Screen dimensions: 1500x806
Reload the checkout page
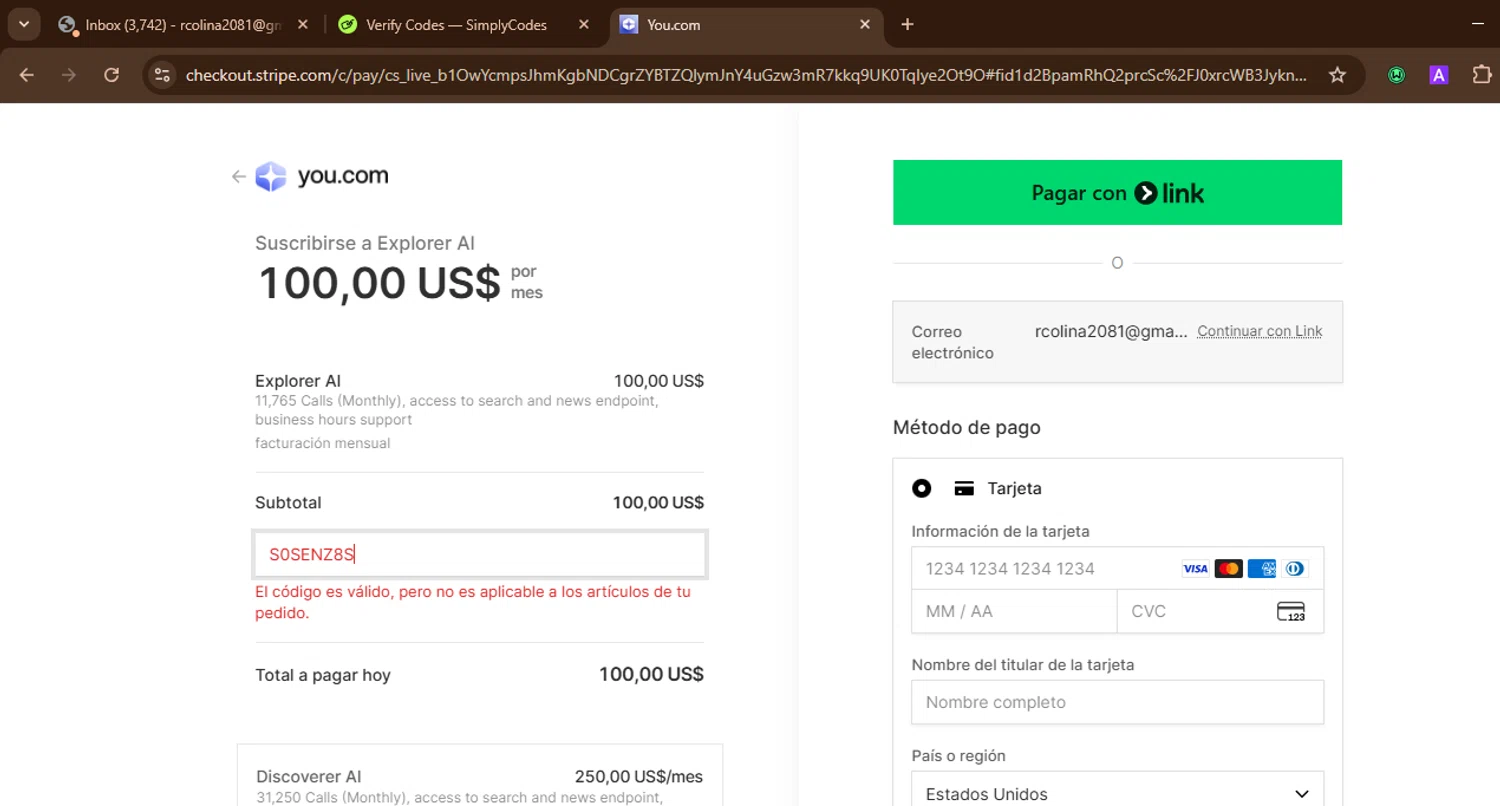point(112,75)
